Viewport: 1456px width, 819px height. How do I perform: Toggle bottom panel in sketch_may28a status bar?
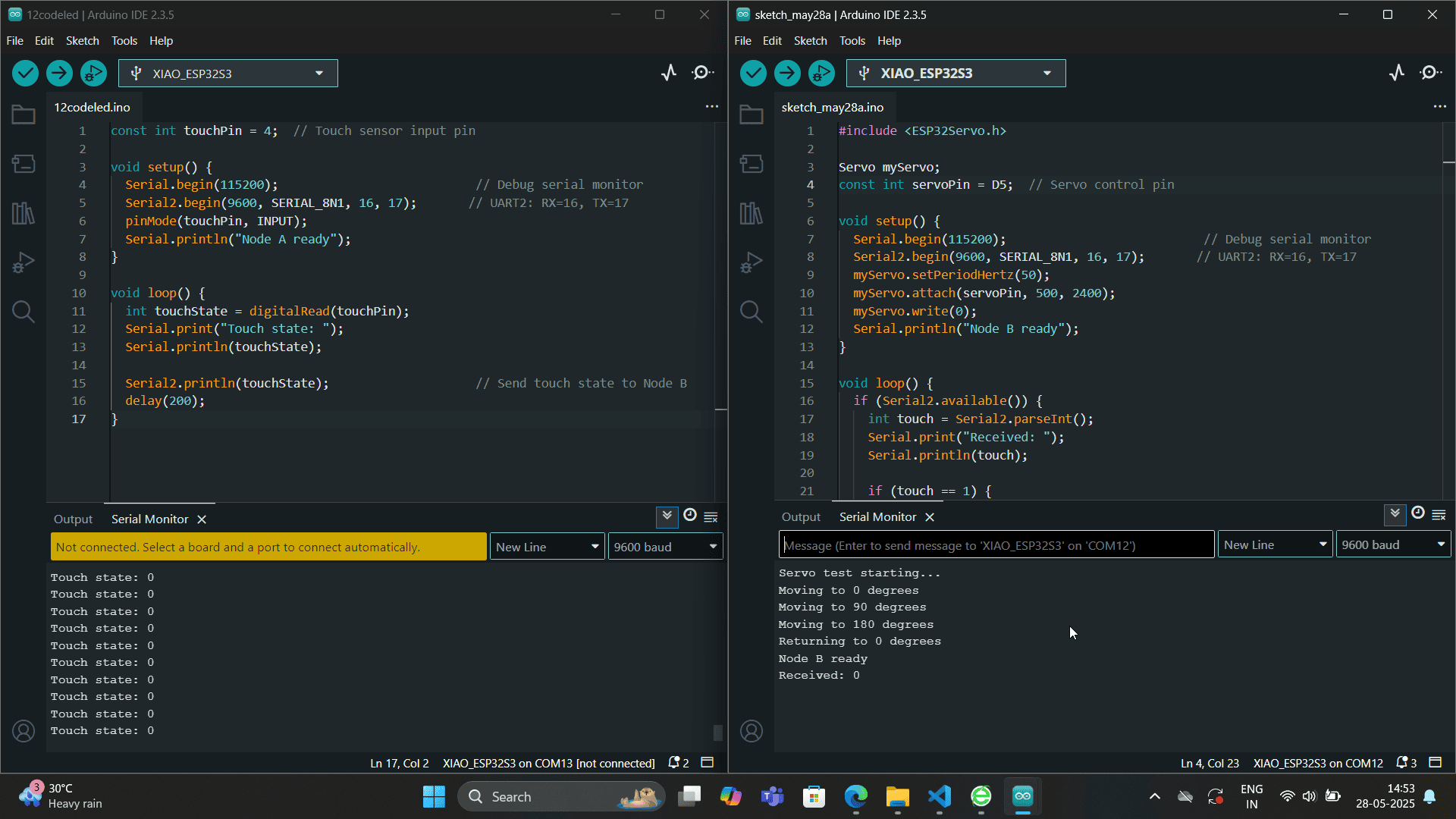(x=1435, y=763)
